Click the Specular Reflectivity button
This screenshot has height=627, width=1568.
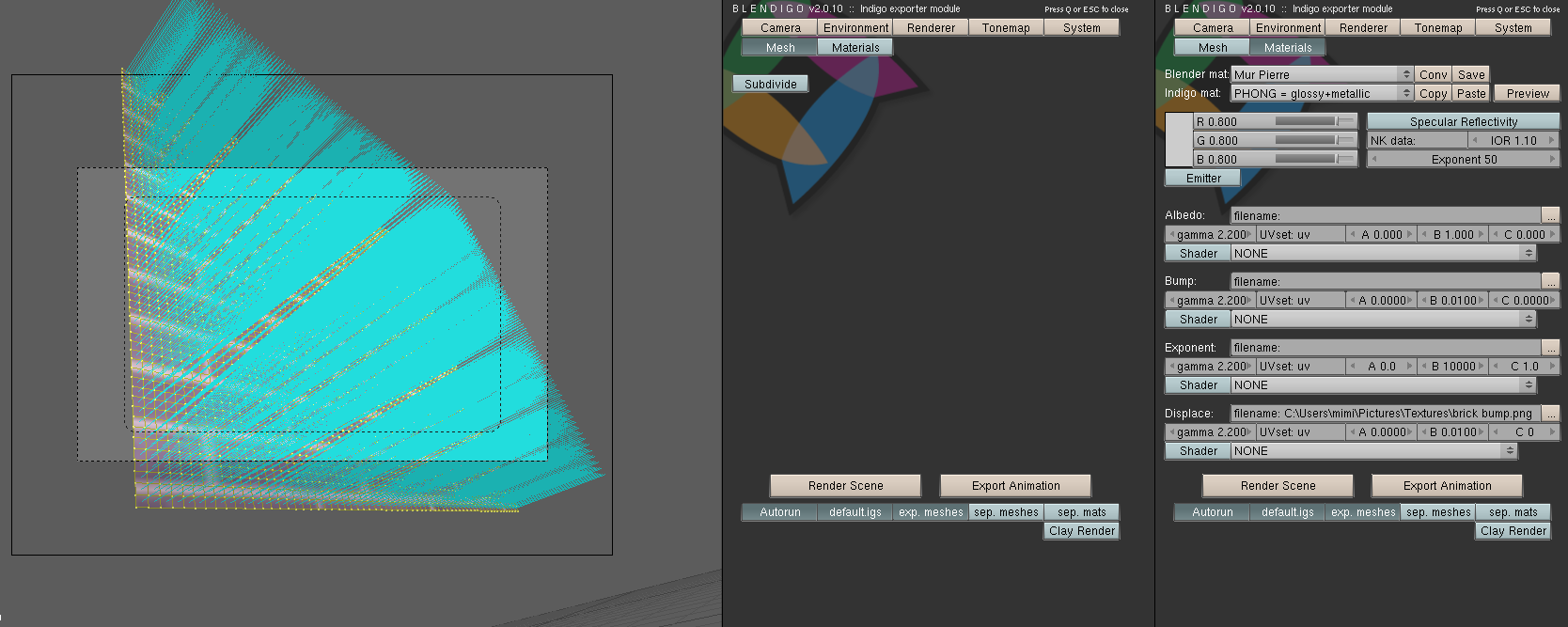(x=1464, y=121)
